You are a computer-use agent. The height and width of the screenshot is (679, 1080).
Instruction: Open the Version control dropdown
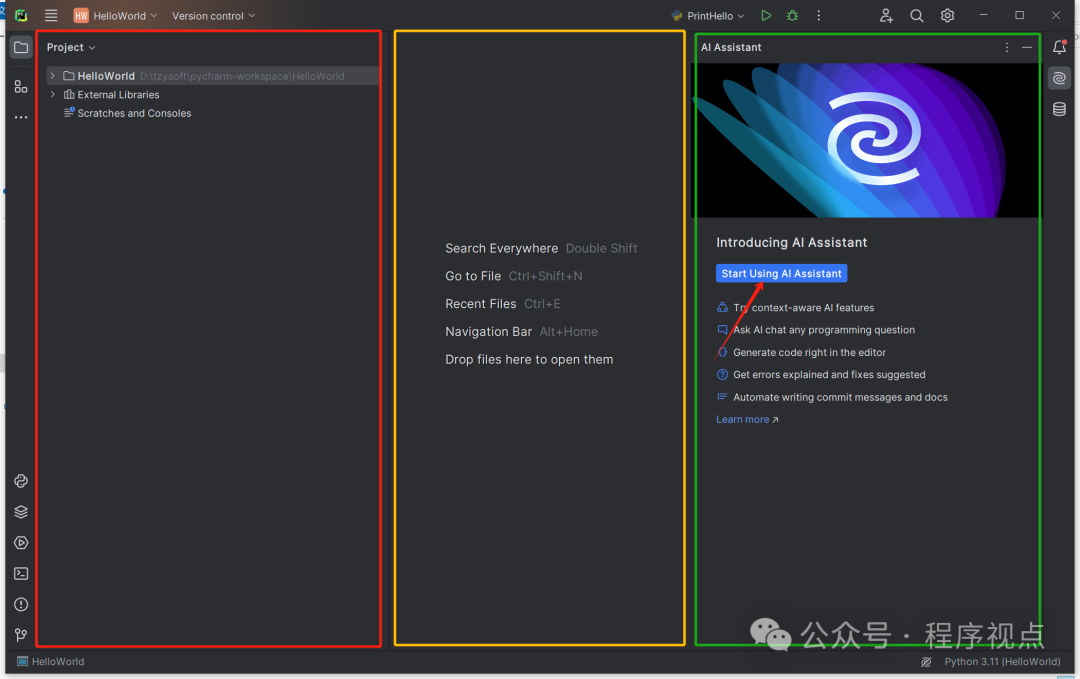[214, 15]
